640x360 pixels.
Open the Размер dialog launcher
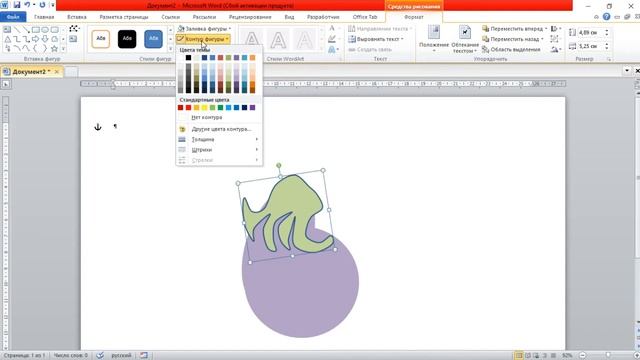[609, 59]
